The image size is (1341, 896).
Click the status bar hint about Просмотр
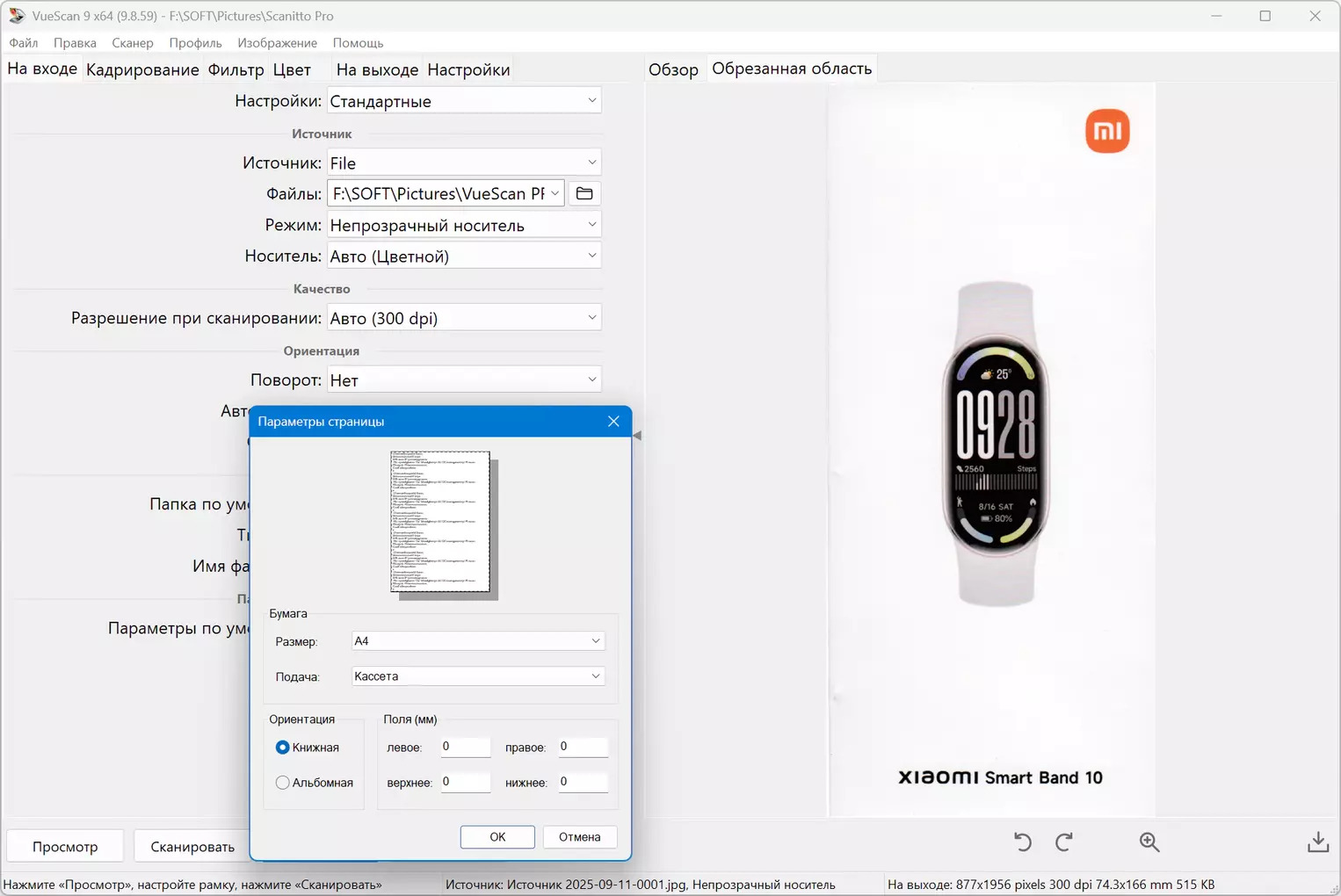pyautogui.click(x=192, y=885)
